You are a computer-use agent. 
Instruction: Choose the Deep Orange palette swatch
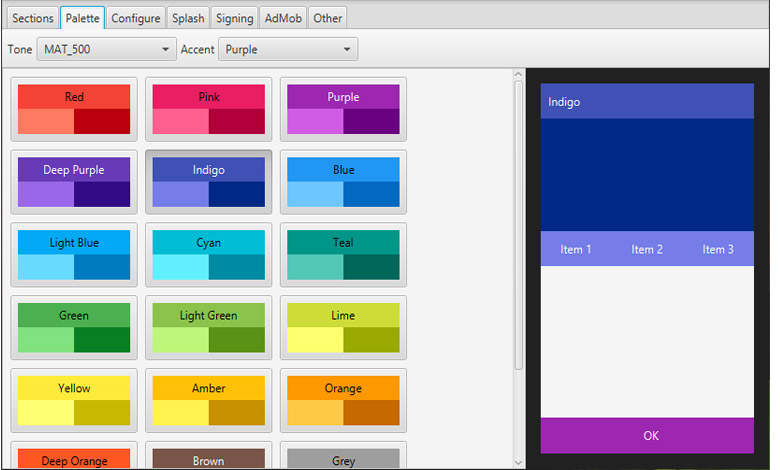(x=74, y=456)
